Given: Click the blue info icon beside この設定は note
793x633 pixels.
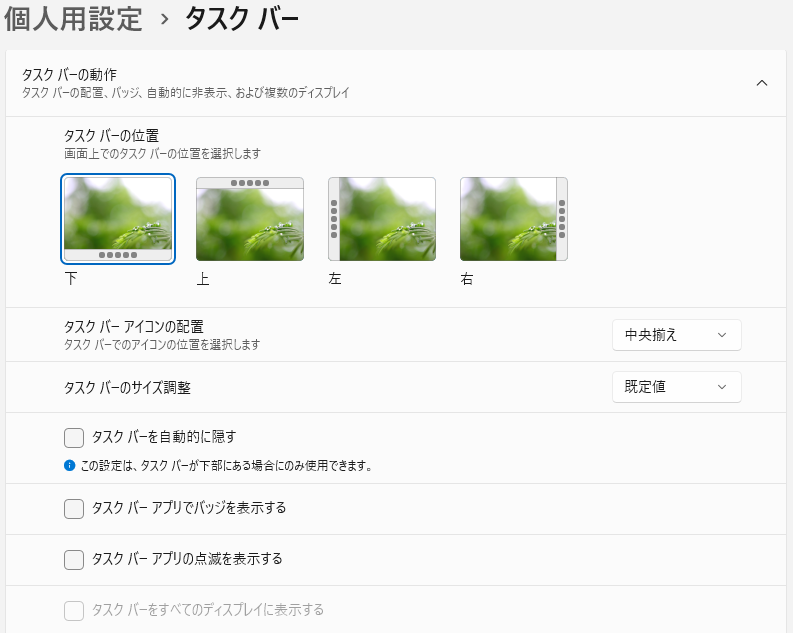Looking at the screenshot, I should point(70,466).
